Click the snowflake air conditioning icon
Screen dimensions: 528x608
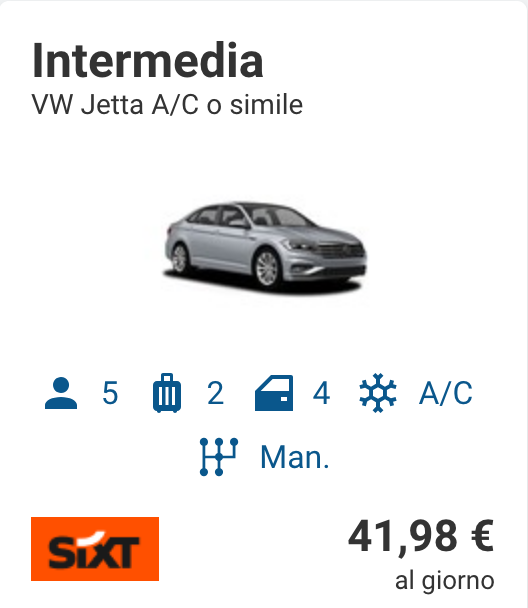click(x=378, y=393)
